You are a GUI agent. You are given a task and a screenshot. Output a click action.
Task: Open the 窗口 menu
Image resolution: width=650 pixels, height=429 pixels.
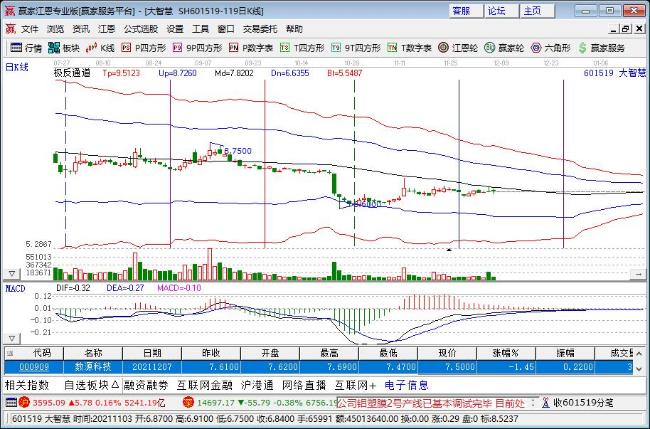click(226, 29)
